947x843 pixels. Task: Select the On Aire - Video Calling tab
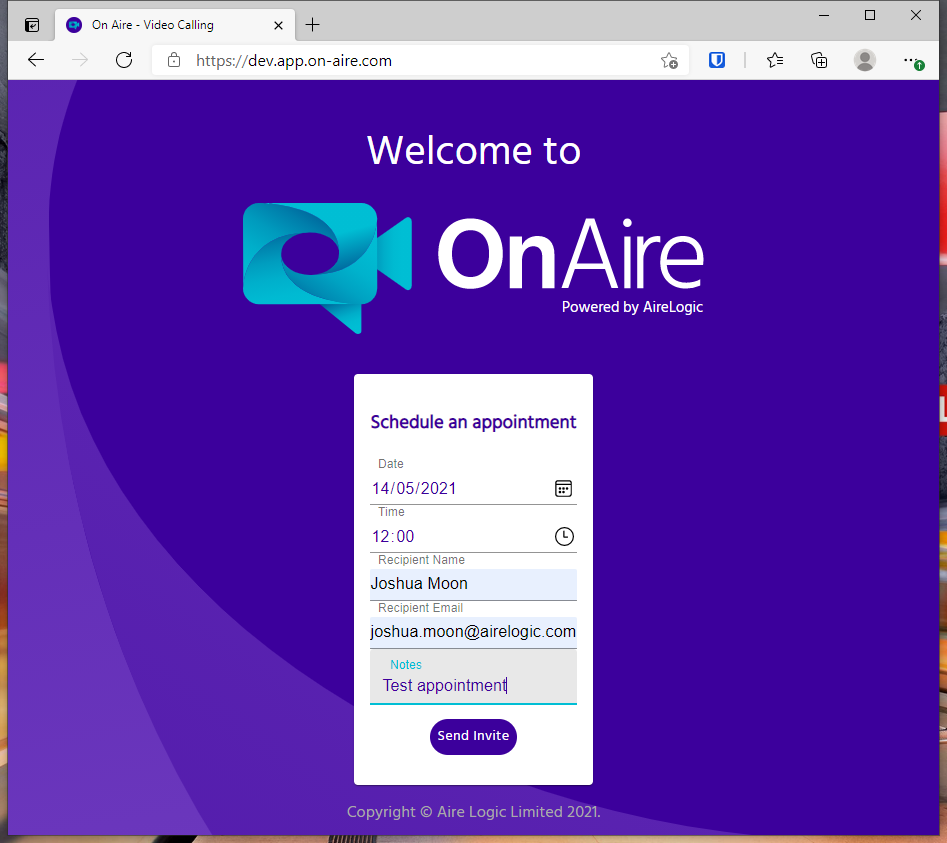[x=160, y=25]
